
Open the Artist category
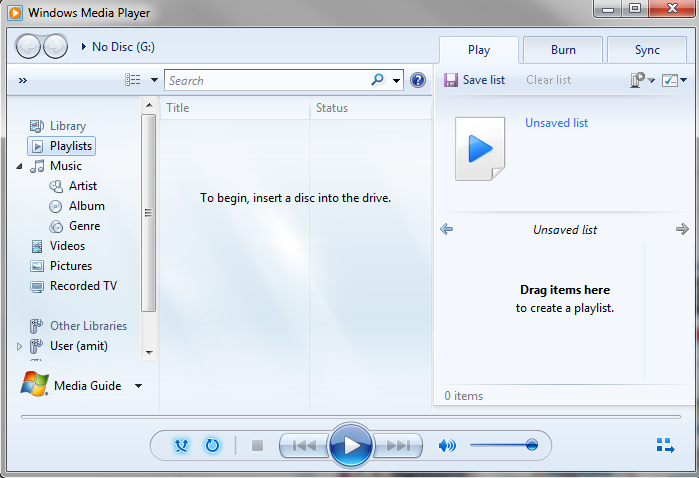click(82, 186)
